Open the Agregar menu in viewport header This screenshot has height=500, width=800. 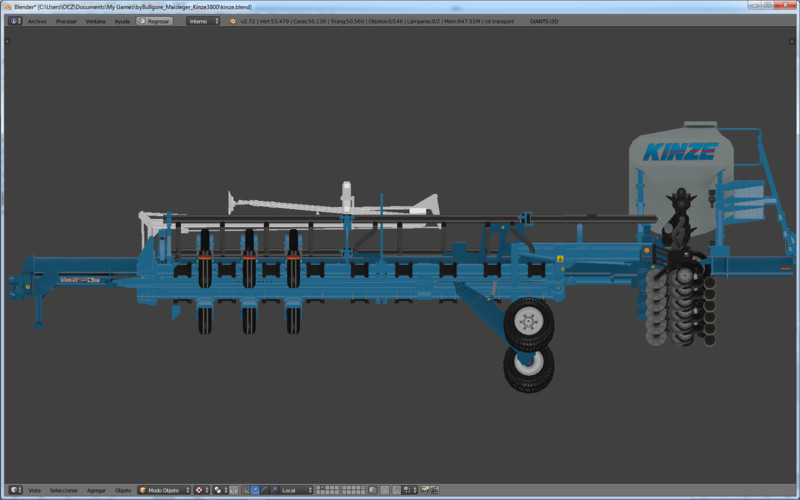96,490
